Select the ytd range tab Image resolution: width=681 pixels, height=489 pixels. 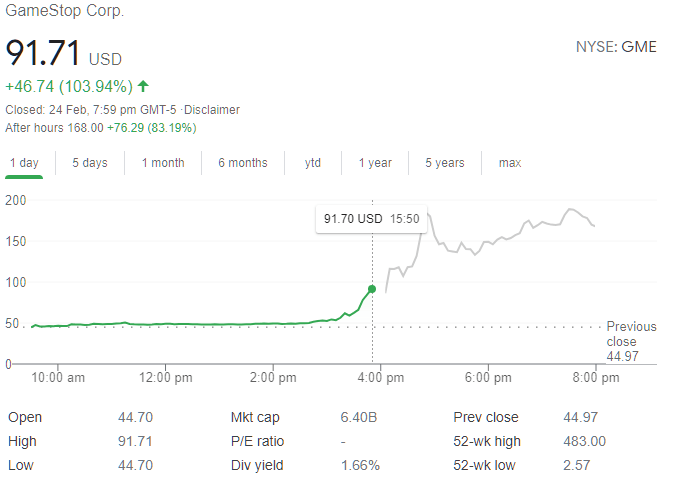point(313,163)
